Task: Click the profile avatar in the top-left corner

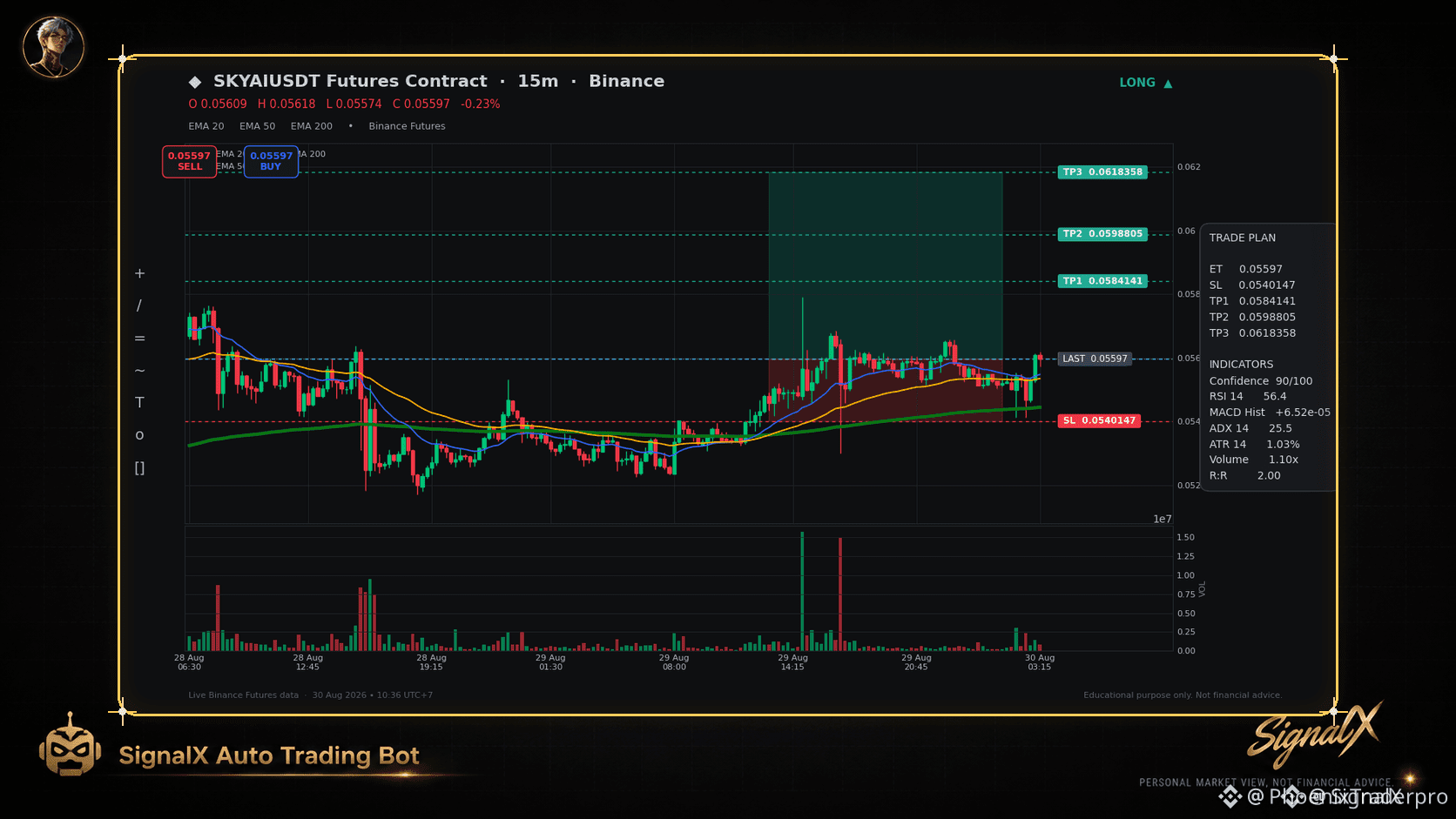Action: [x=53, y=47]
